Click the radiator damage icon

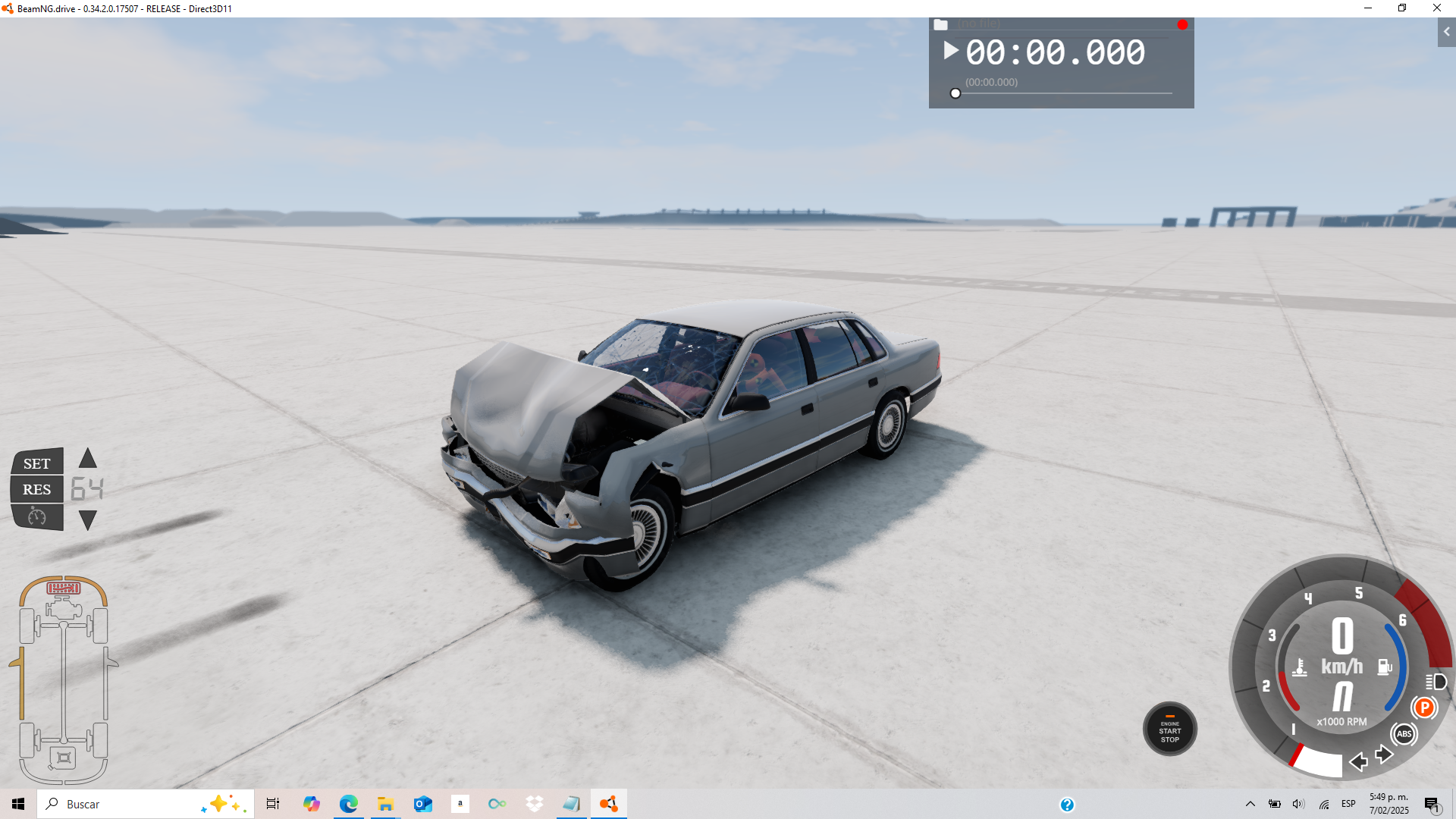(63, 588)
